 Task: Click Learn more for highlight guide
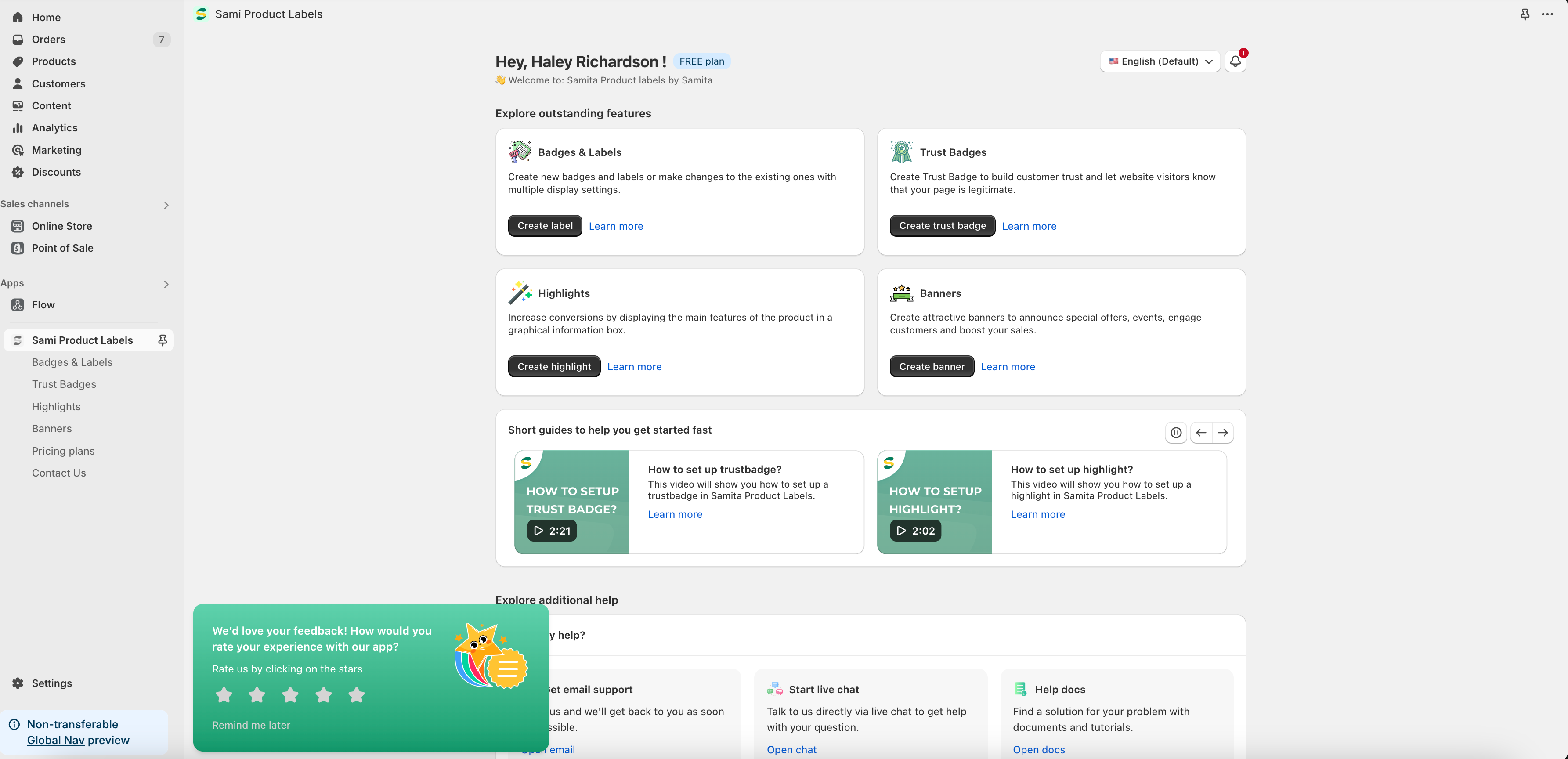[x=1038, y=514]
